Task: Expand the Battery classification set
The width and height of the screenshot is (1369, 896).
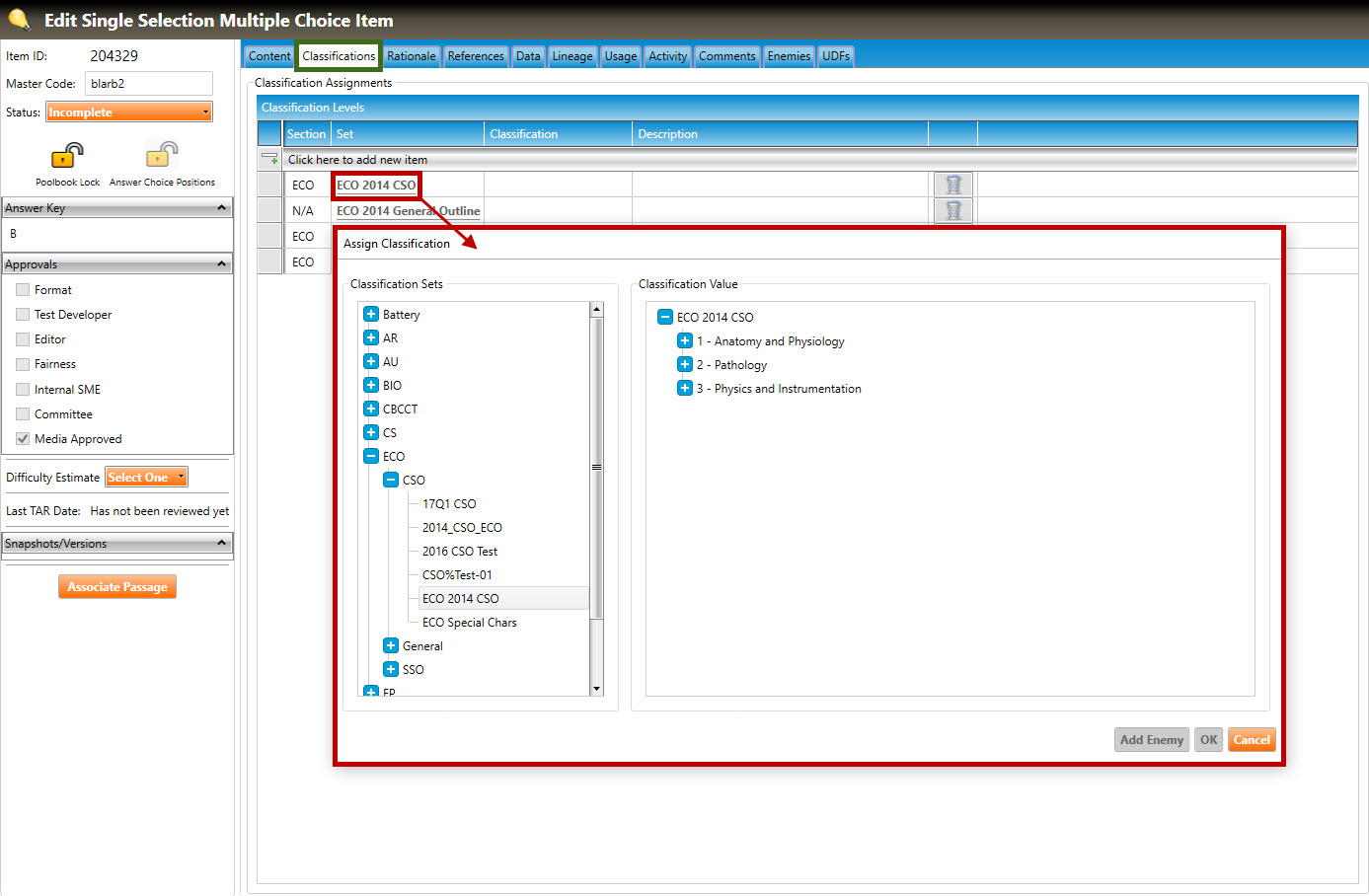Action: [x=371, y=314]
